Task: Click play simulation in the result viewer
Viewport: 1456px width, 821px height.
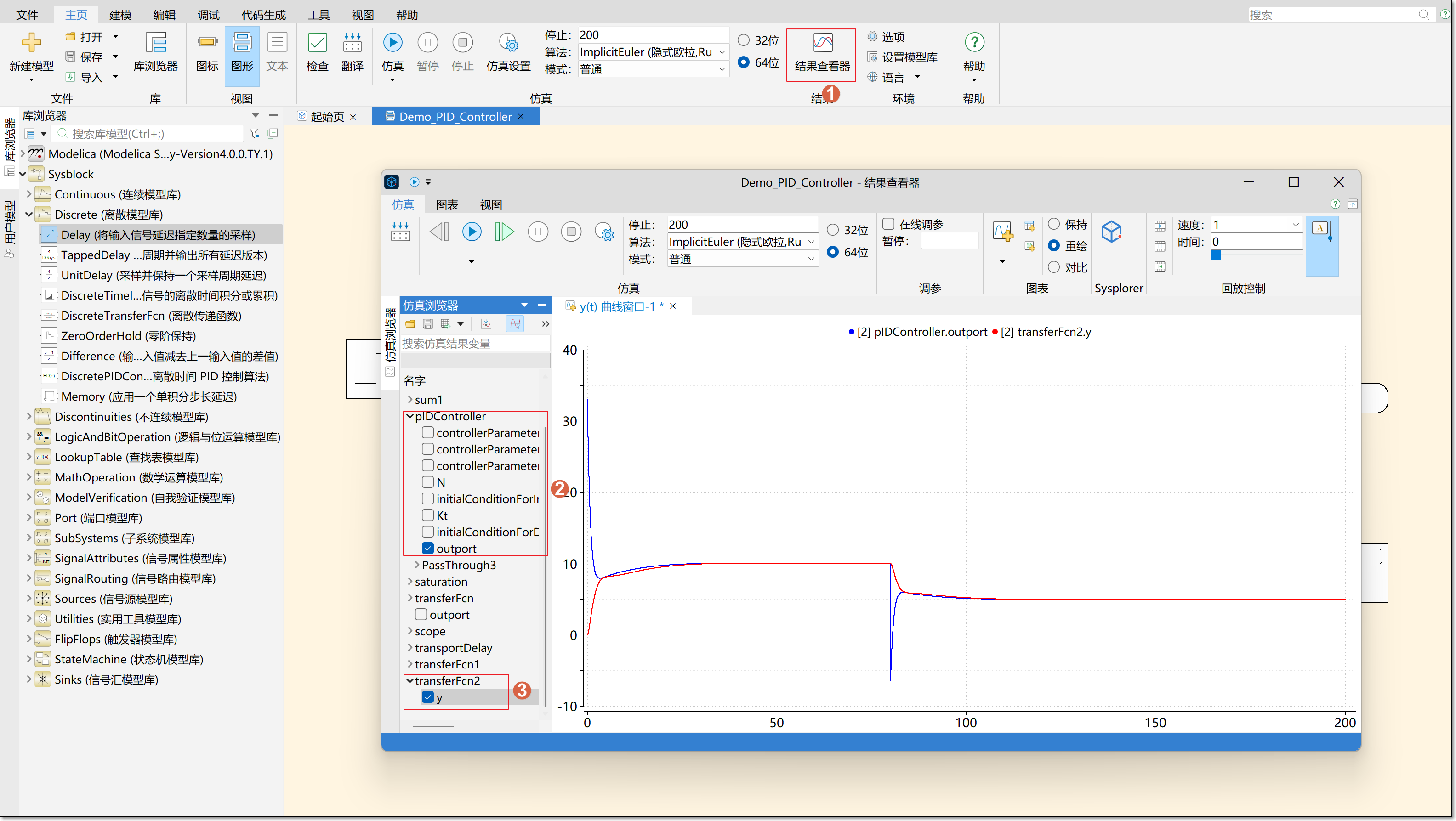Action: (472, 232)
